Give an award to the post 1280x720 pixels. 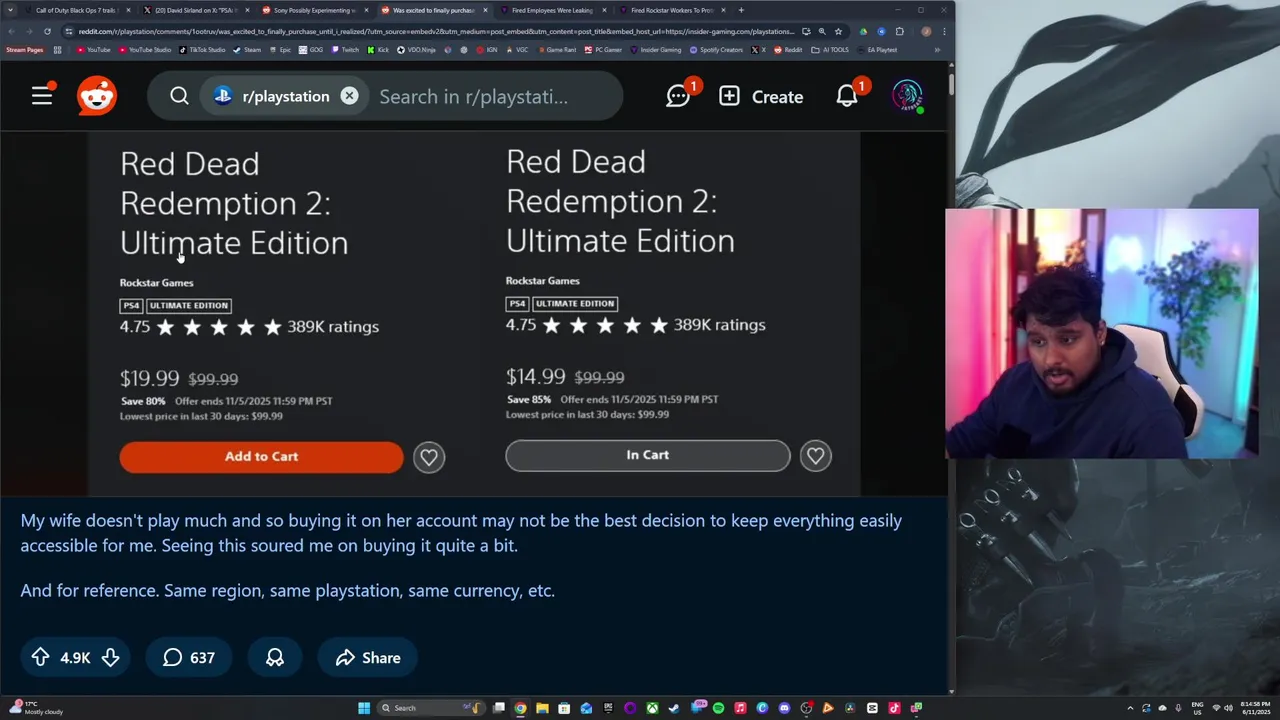pyautogui.click(x=274, y=657)
